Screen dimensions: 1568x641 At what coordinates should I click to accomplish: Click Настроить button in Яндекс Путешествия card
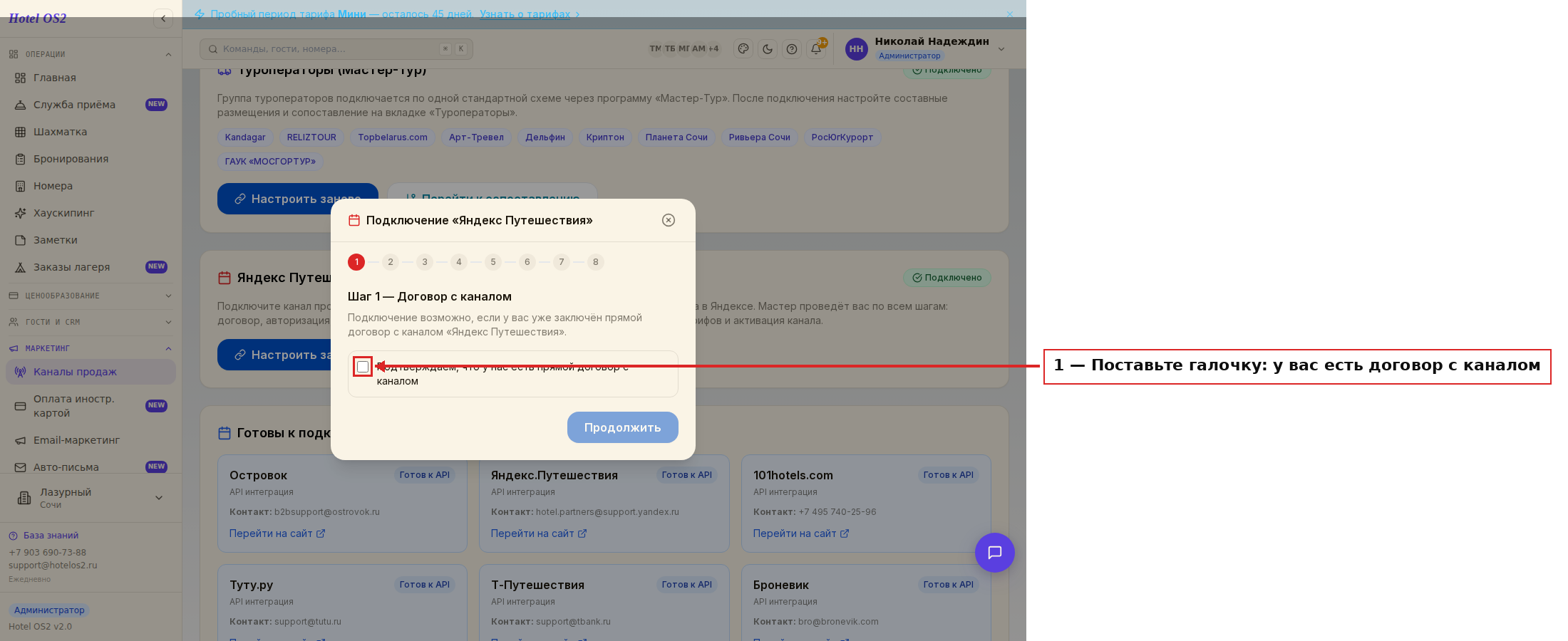[274, 355]
